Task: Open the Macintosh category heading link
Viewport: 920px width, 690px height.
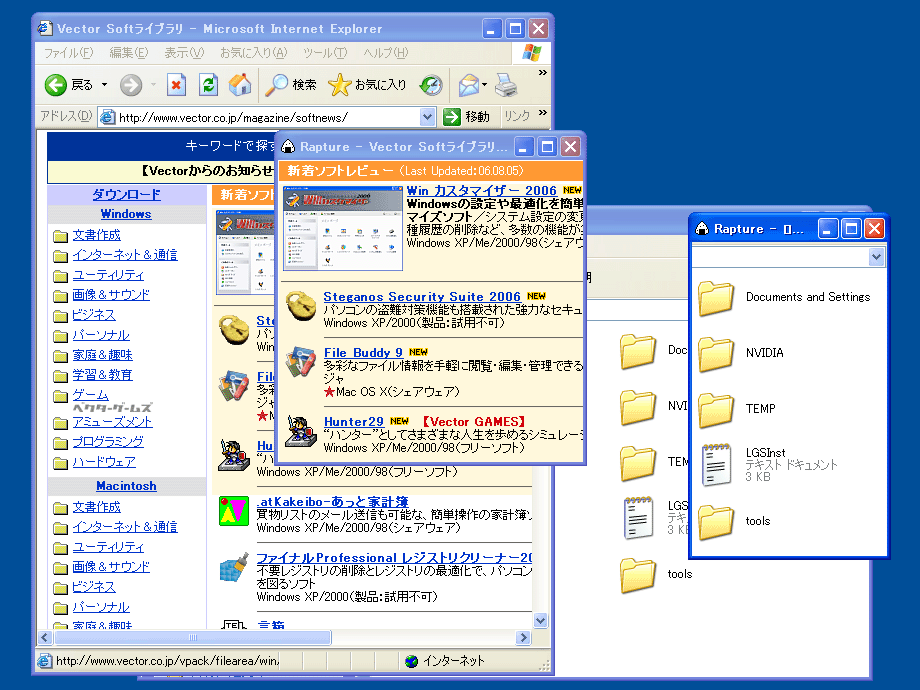Action: point(126,486)
